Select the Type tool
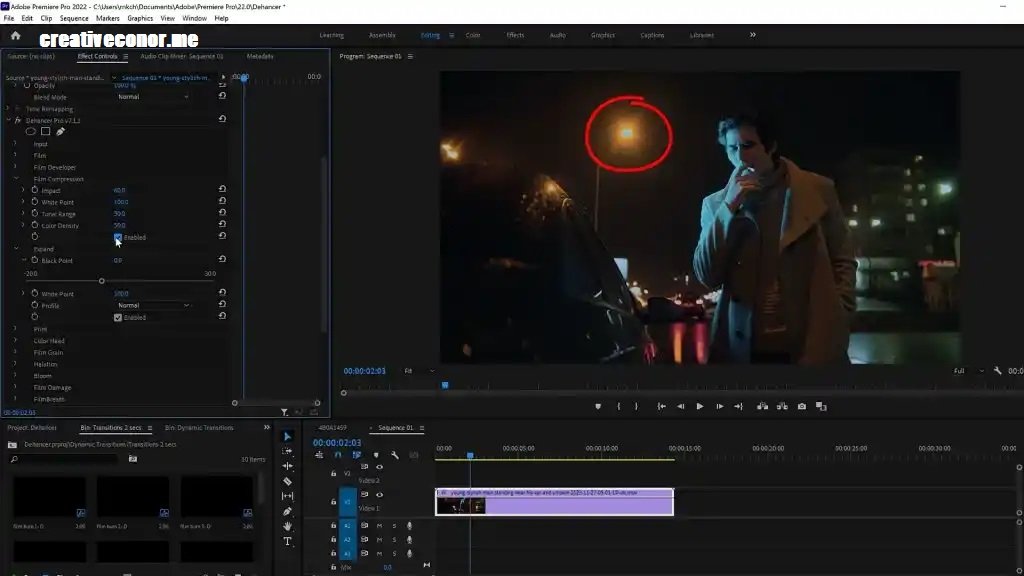The height and width of the screenshot is (576, 1024). pyautogui.click(x=287, y=541)
